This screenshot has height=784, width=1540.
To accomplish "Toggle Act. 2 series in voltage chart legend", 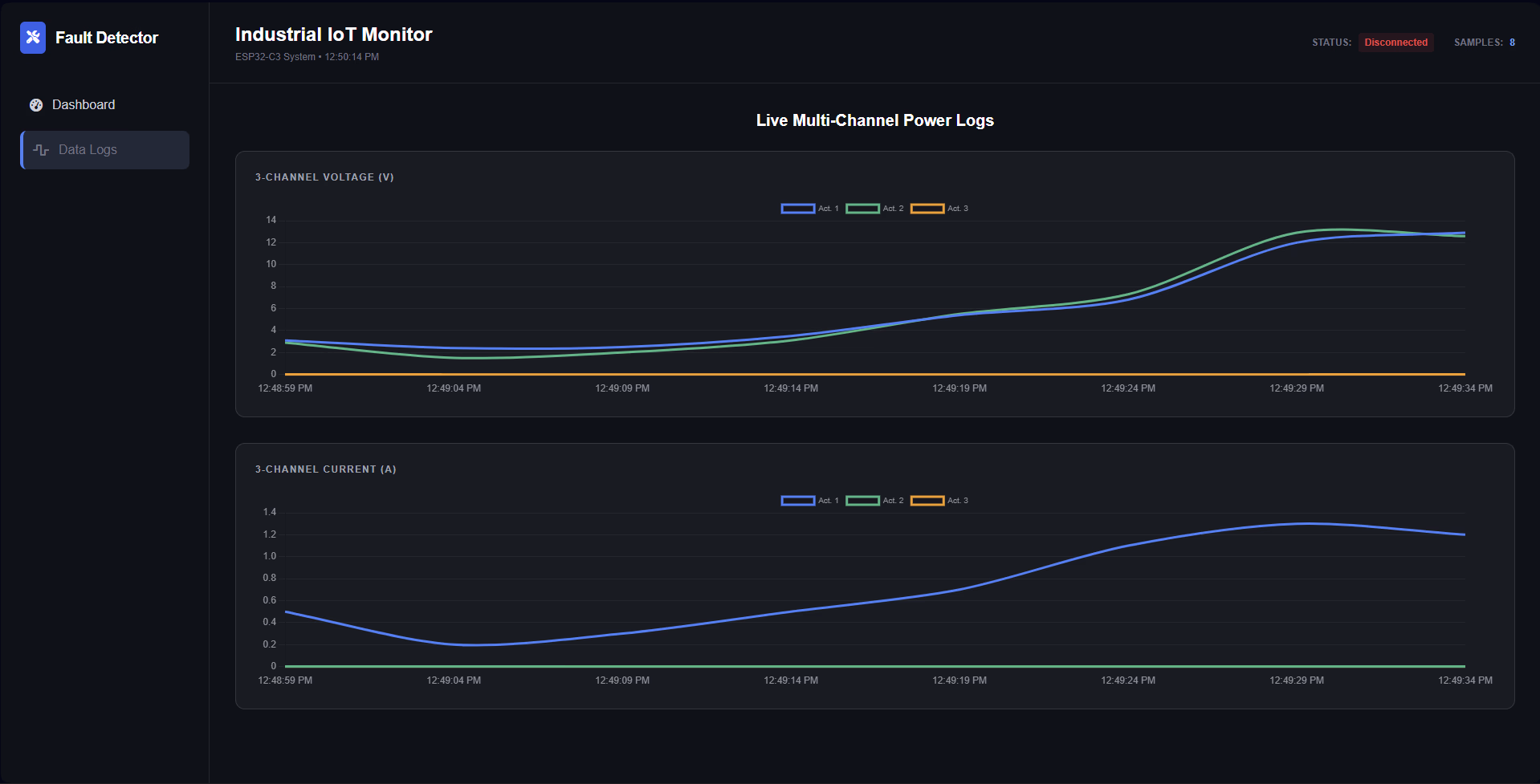I will [874, 209].
